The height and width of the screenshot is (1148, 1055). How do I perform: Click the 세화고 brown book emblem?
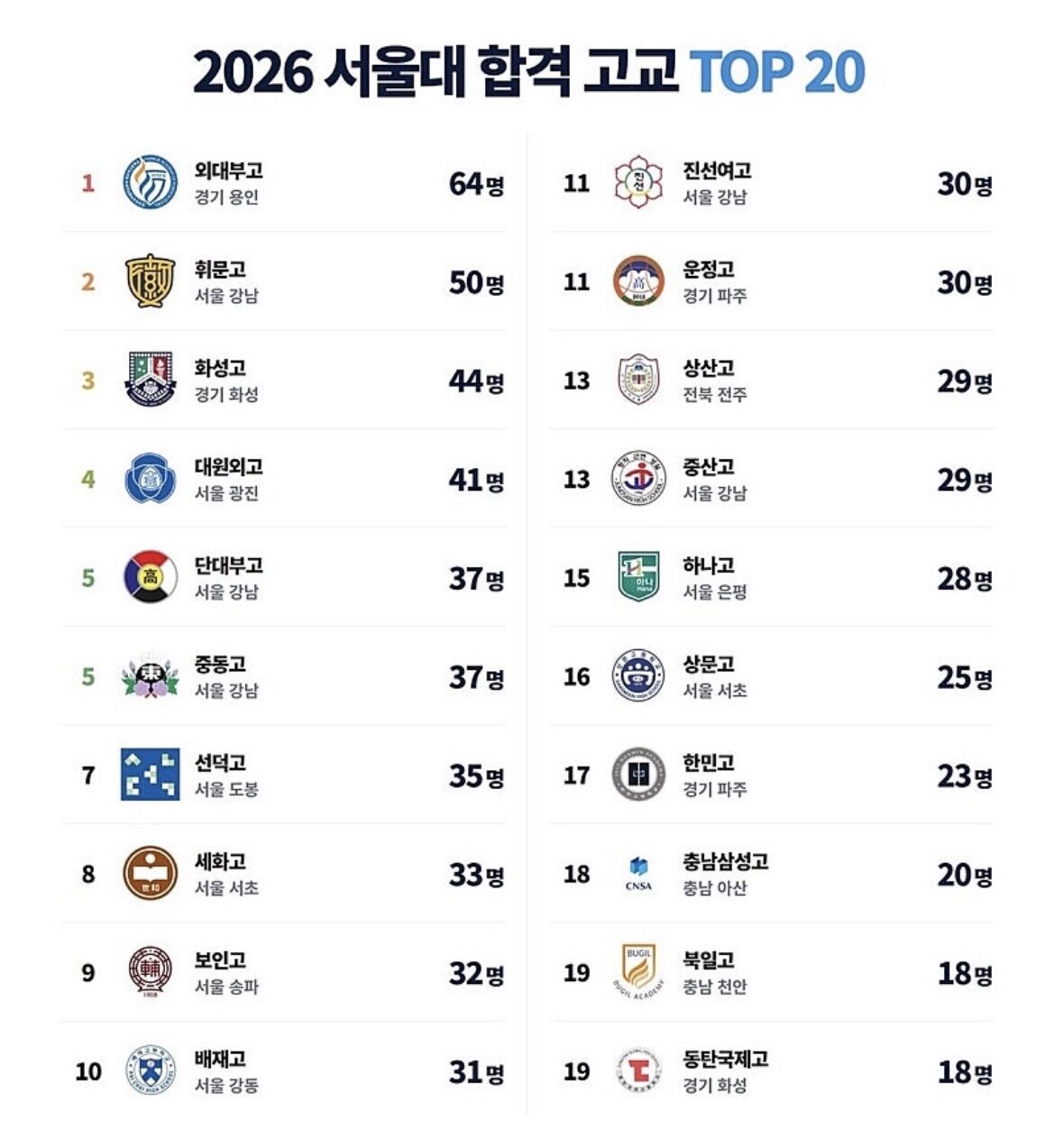[x=150, y=873]
